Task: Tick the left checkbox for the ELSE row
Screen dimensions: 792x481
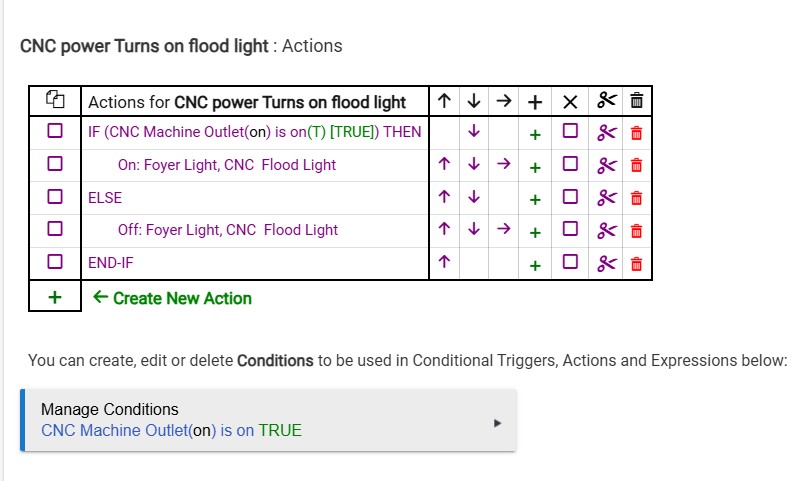Action: click(55, 198)
